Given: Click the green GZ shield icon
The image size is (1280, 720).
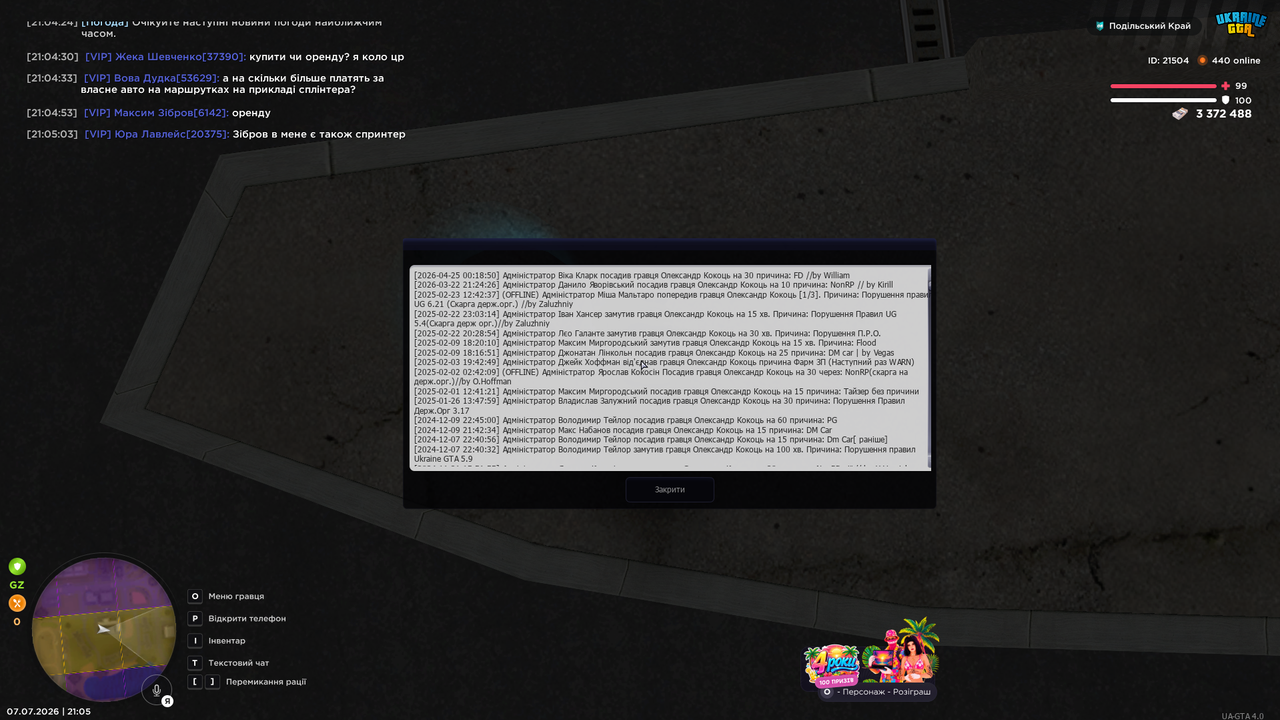Looking at the screenshot, I should (17, 567).
